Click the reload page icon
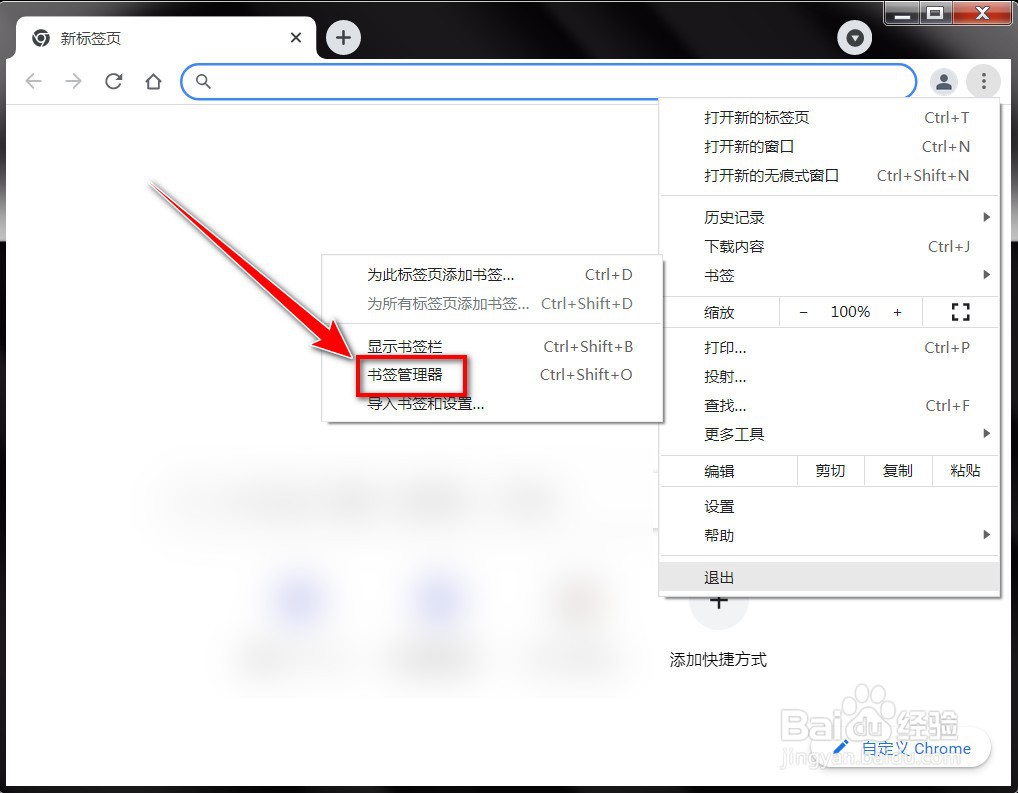 pos(113,81)
